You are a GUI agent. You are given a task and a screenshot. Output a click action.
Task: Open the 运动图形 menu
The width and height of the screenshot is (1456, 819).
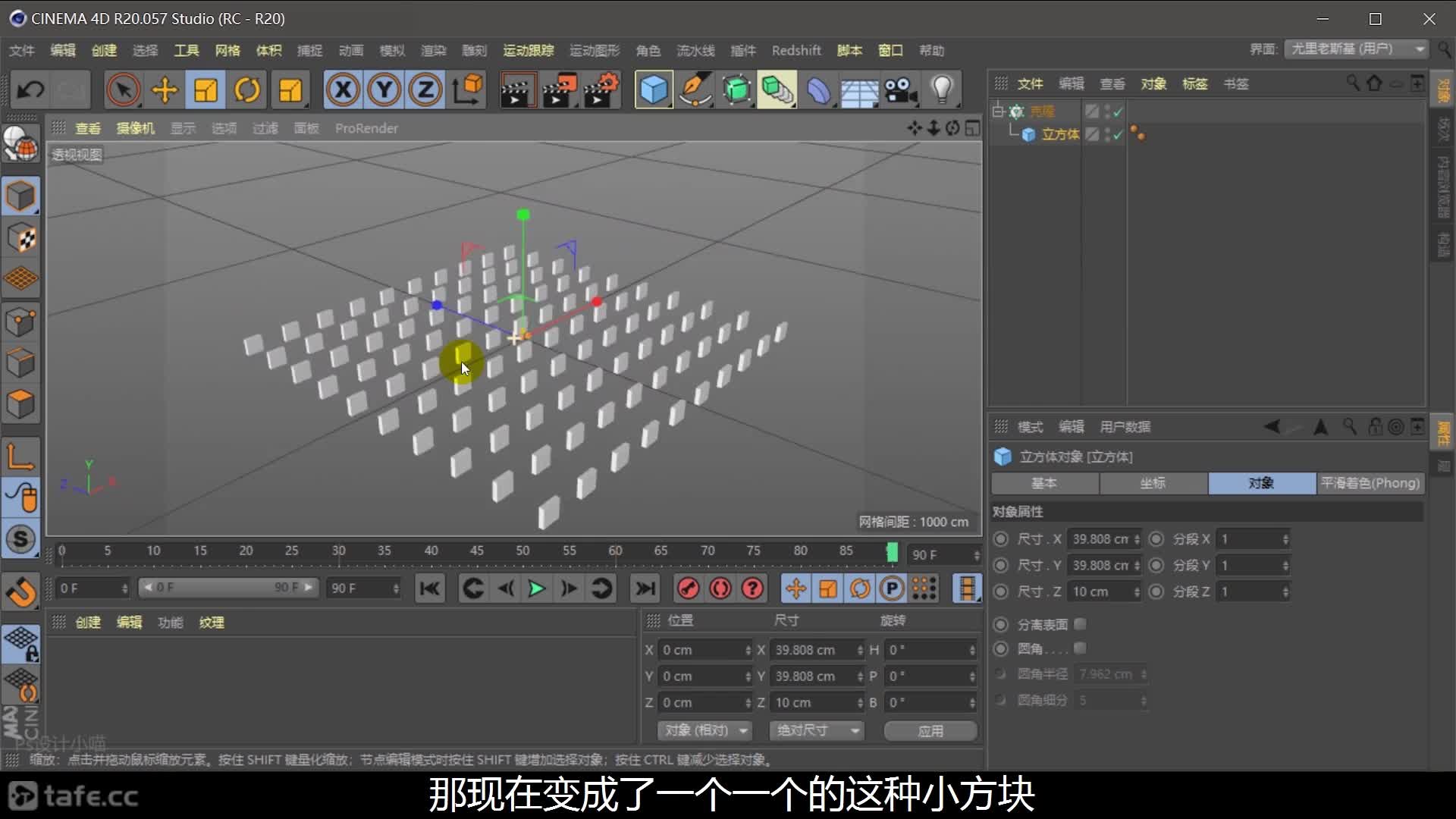[595, 50]
